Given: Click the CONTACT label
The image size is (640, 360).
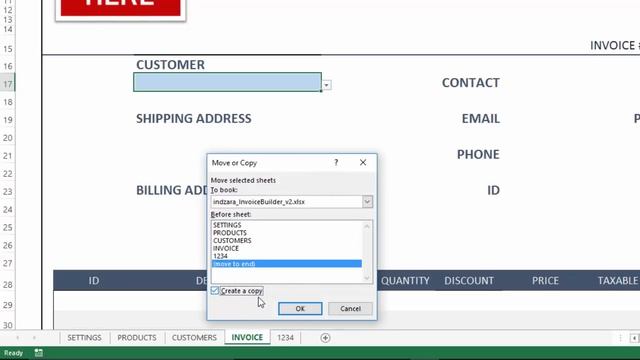Looking at the screenshot, I should click(x=471, y=82).
